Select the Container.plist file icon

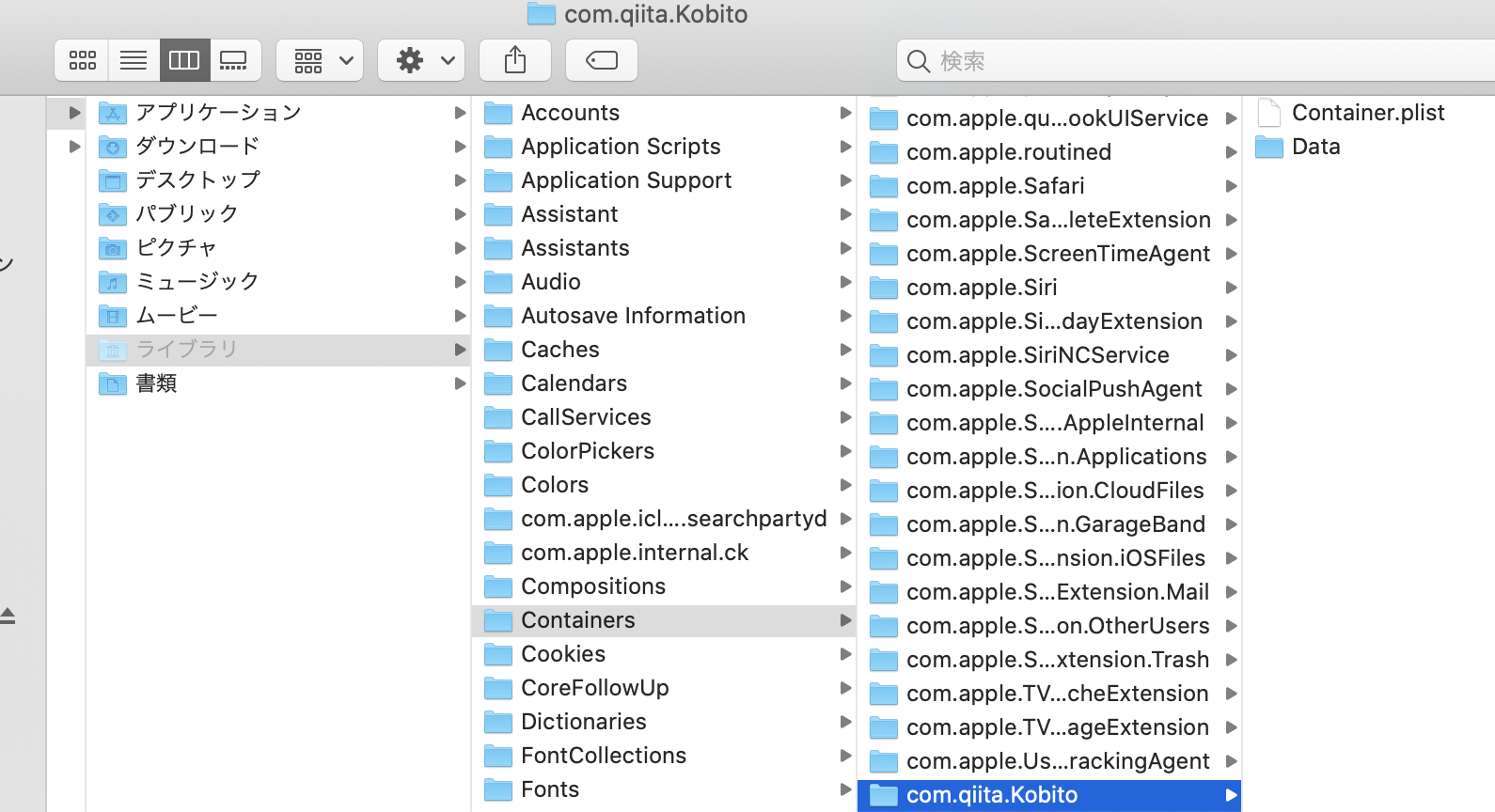(x=1269, y=113)
